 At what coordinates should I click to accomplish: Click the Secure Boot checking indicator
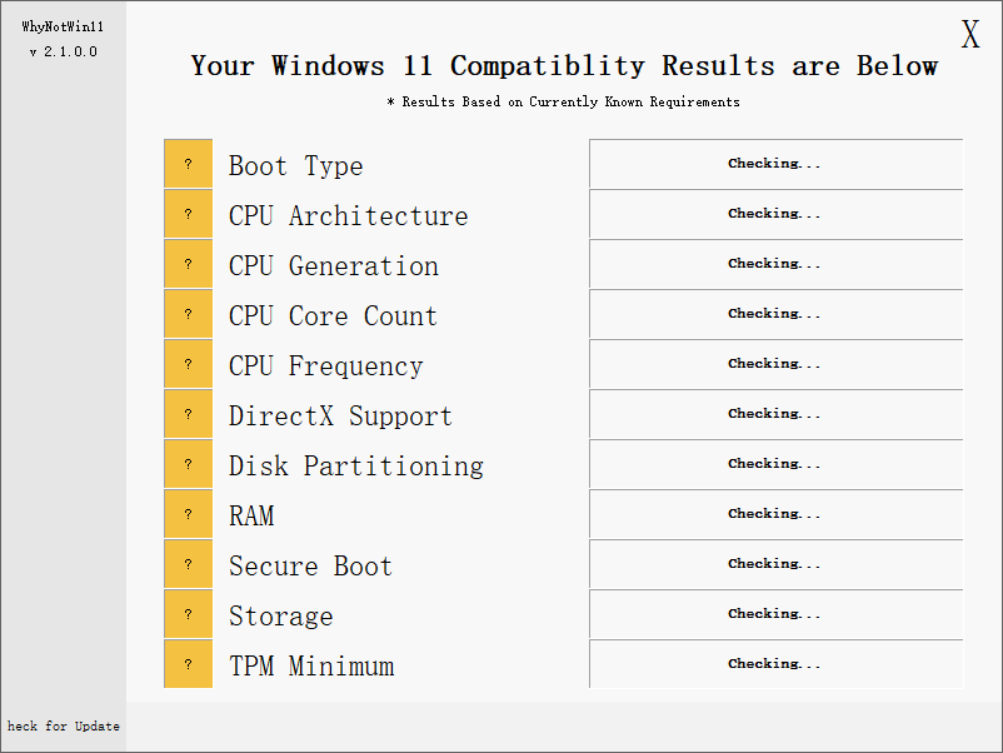775,563
